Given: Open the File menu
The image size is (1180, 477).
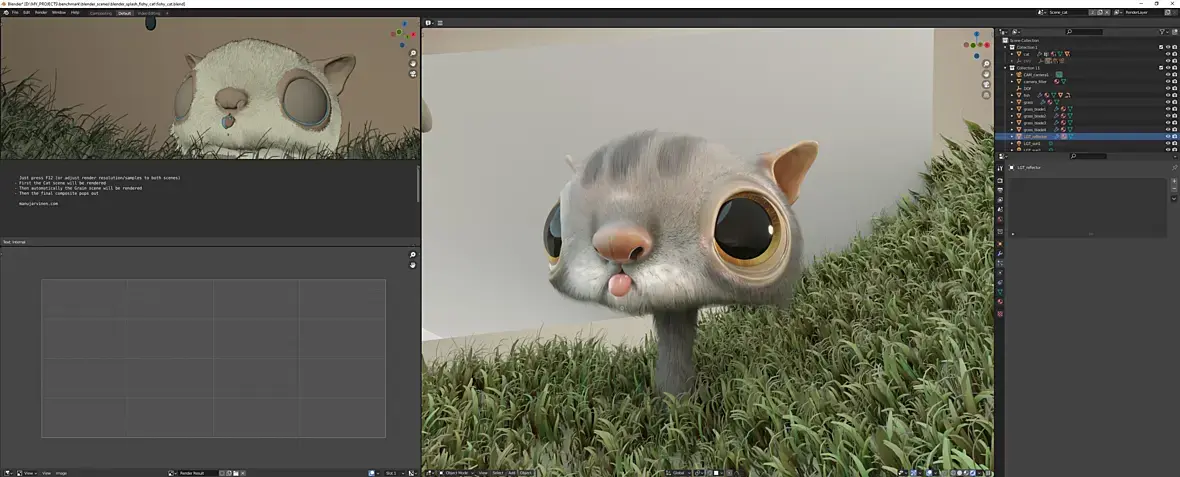Looking at the screenshot, I should (x=15, y=13).
